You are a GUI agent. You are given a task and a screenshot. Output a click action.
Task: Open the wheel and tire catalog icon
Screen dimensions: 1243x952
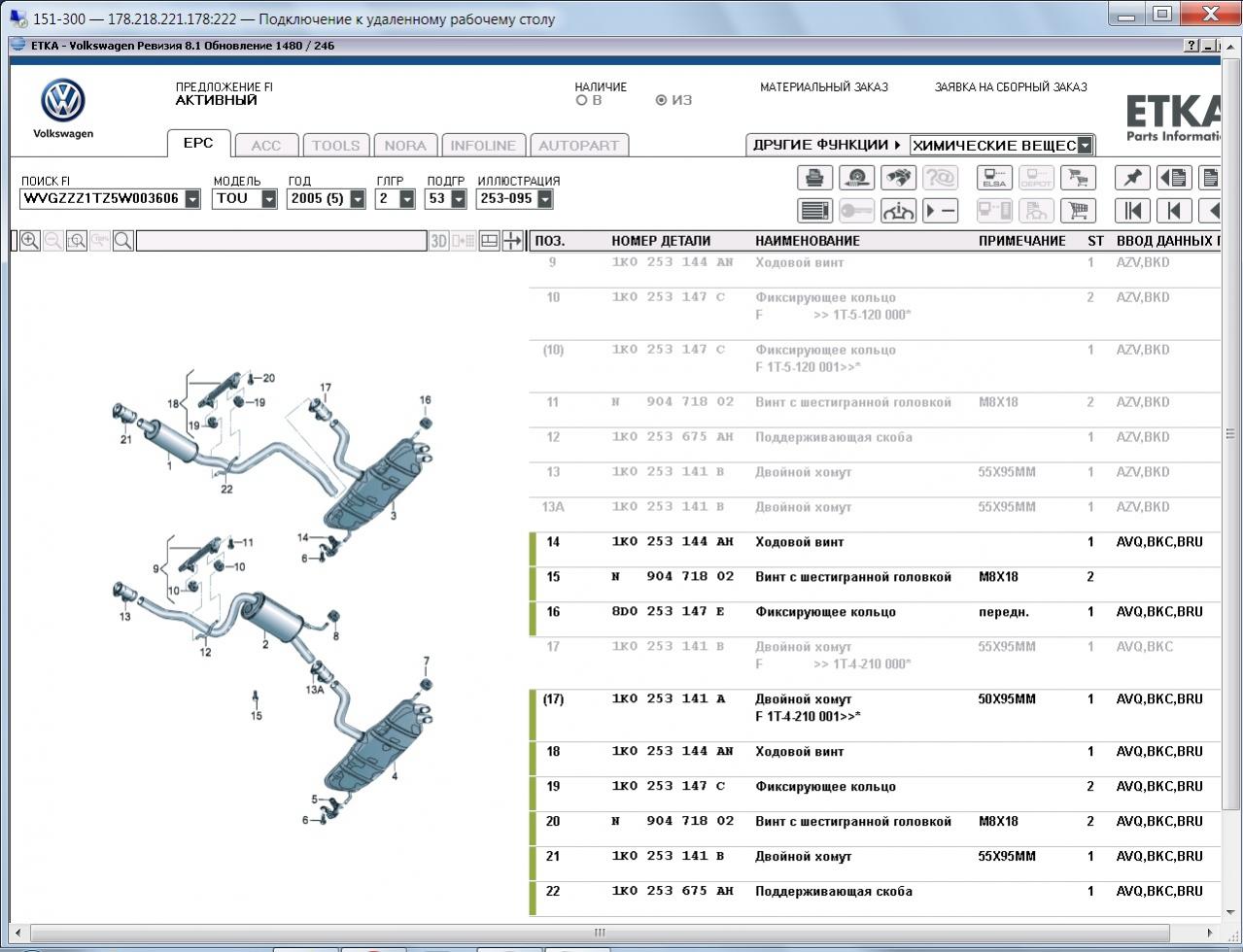[x=856, y=178]
